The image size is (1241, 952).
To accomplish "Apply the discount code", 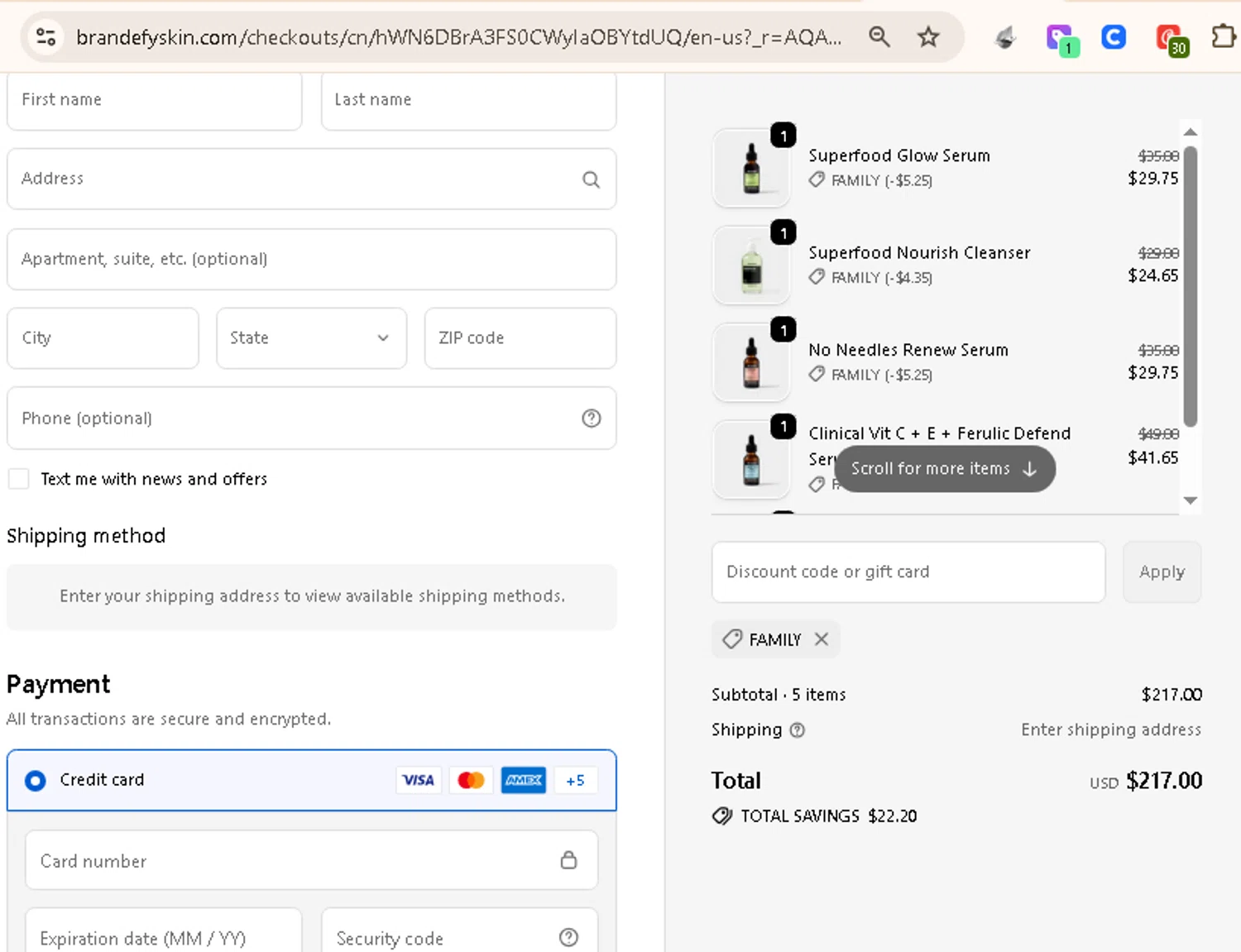I will tap(1162, 572).
